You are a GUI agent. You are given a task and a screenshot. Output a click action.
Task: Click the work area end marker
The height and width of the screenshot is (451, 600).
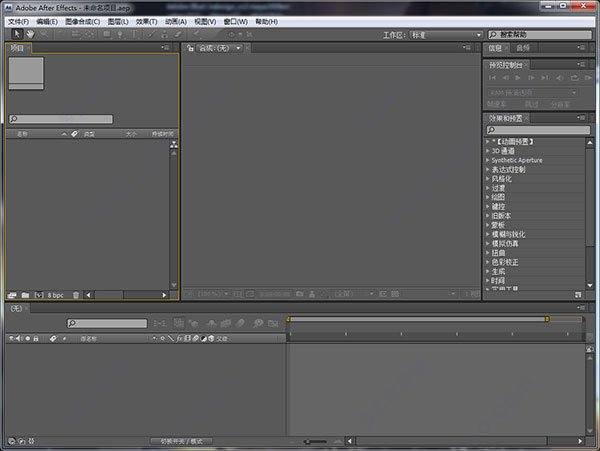tap(547, 319)
